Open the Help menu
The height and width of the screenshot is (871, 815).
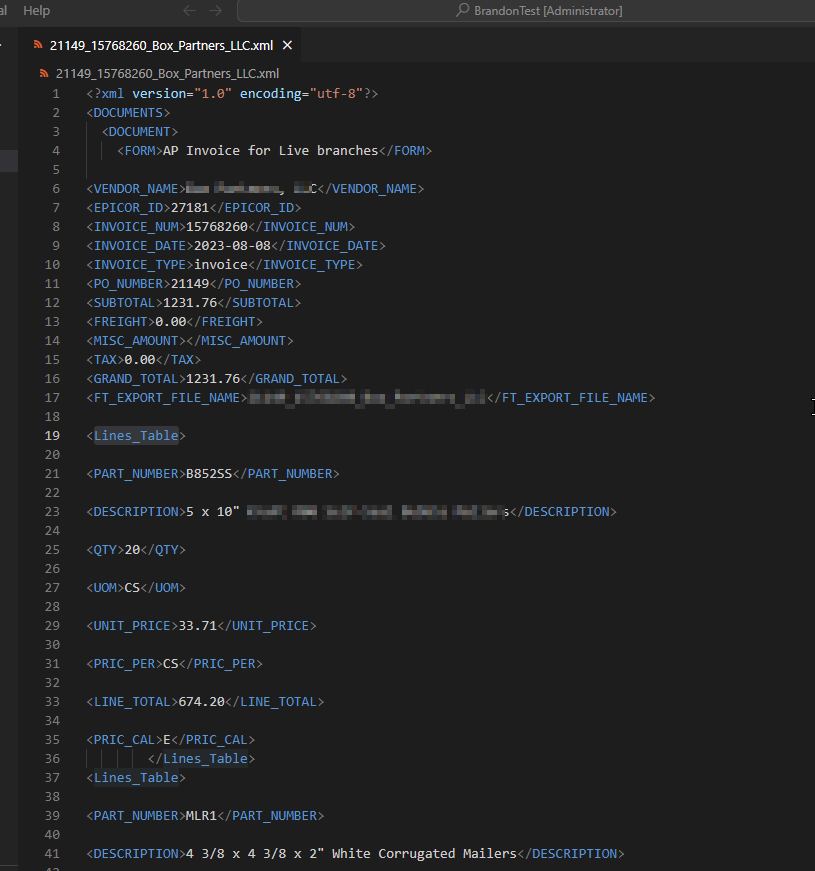pos(36,10)
